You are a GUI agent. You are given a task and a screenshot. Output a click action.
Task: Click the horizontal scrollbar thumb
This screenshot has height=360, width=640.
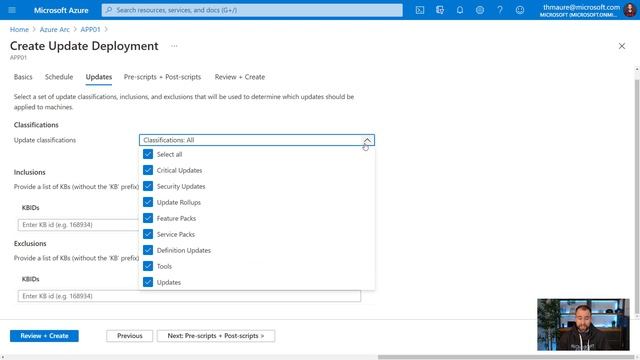[506, 357]
